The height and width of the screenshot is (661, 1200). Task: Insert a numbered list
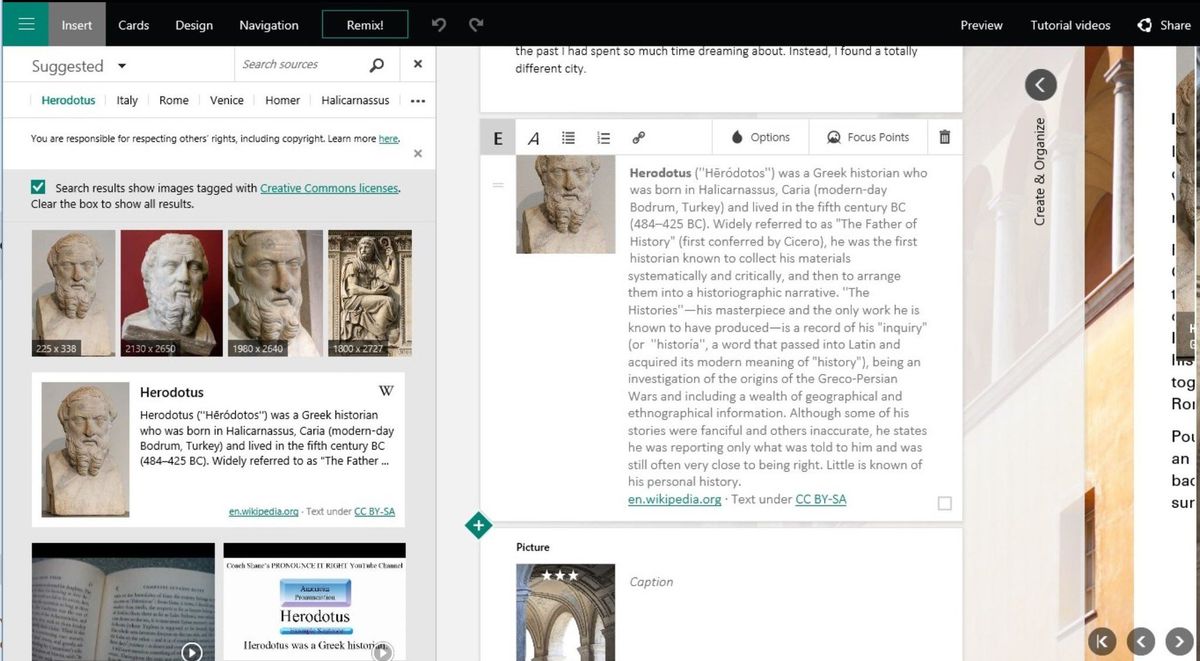[x=603, y=137]
